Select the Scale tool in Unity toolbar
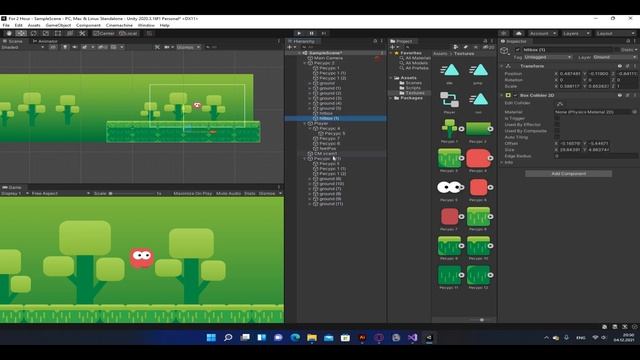The image size is (640, 360). click(x=46, y=33)
